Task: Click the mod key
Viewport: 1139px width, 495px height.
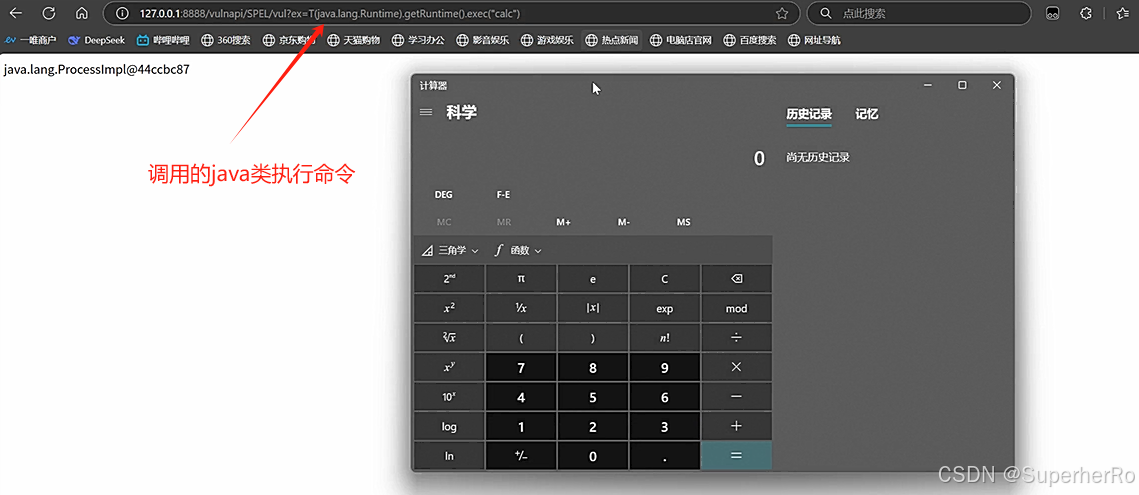Action: click(737, 309)
